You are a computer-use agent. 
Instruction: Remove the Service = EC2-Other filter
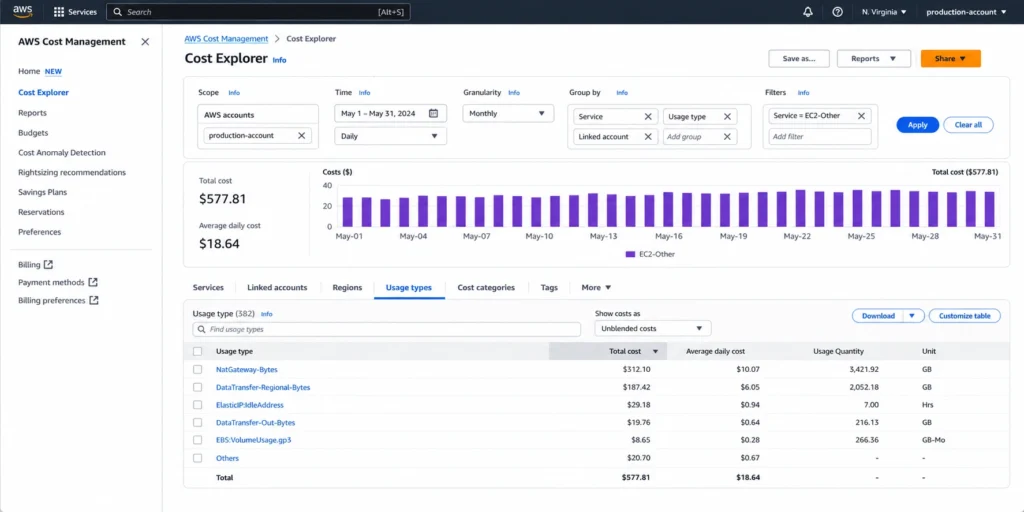[861, 116]
